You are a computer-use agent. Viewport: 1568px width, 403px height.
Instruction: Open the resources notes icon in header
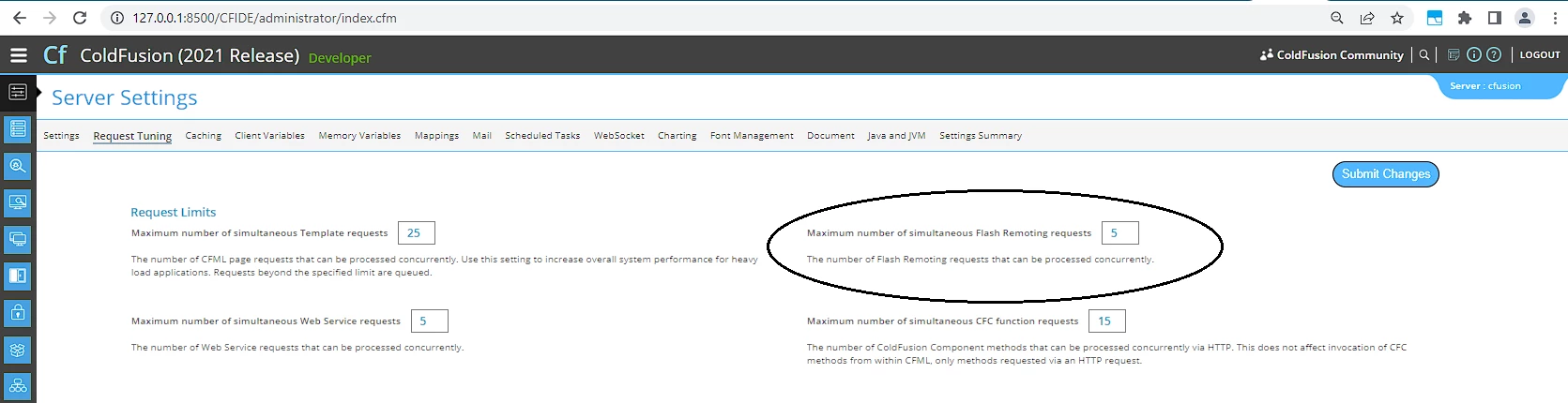[1454, 55]
